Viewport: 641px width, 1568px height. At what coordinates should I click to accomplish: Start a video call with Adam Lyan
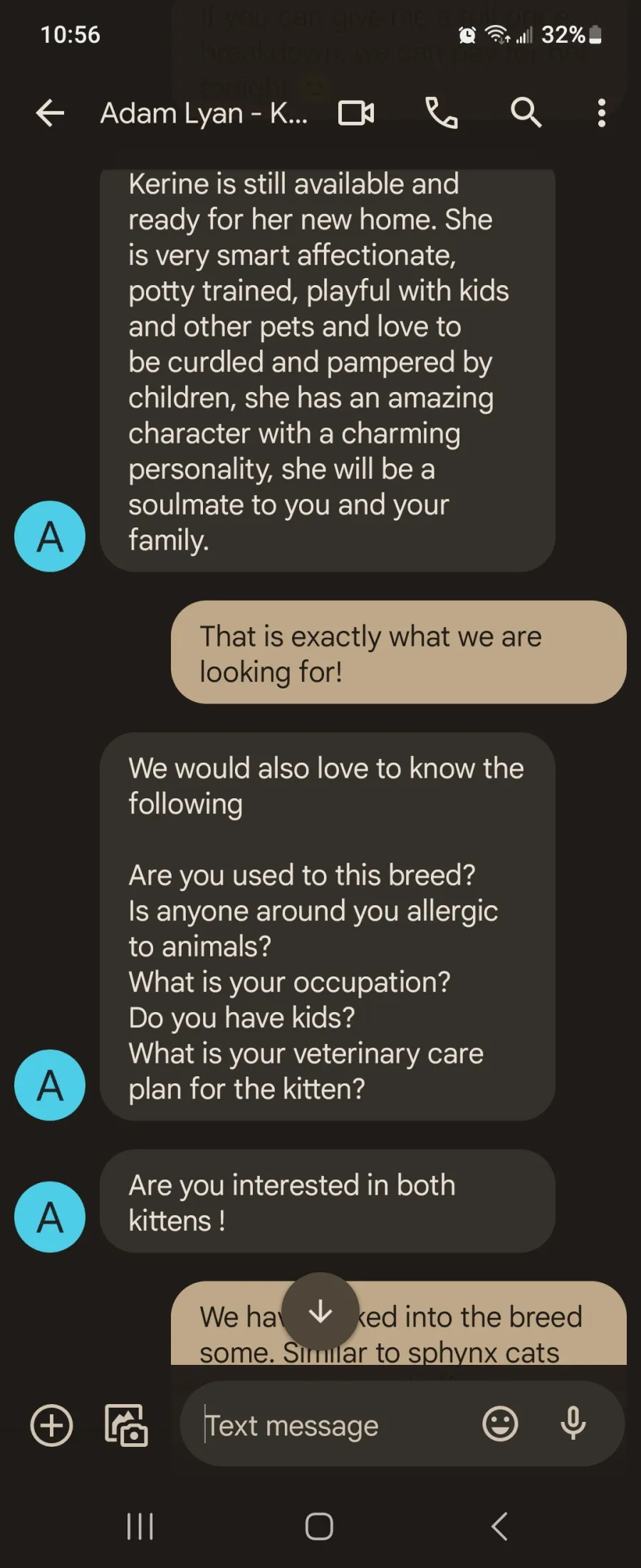click(x=356, y=113)
